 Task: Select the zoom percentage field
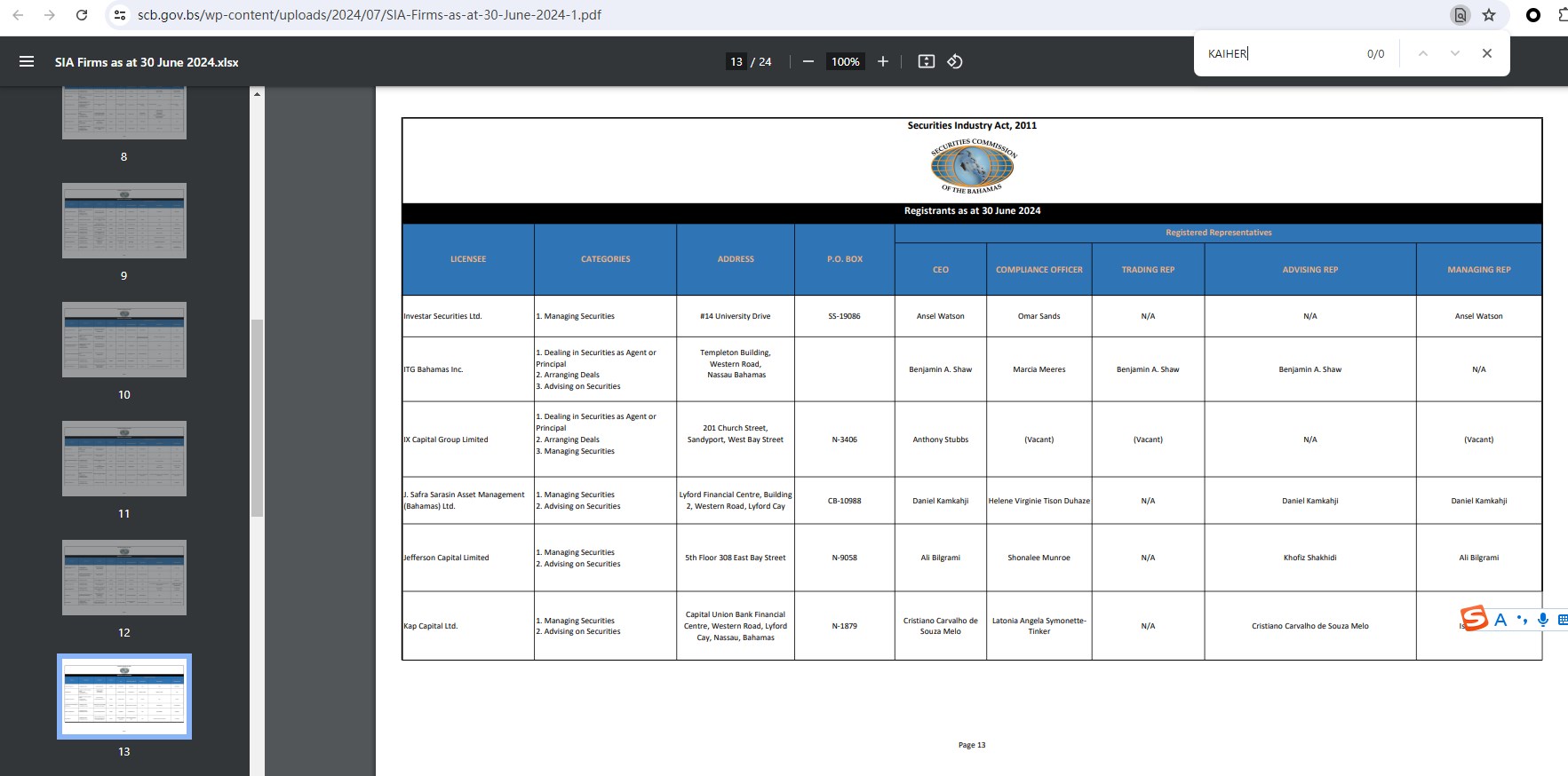(846, 61)
